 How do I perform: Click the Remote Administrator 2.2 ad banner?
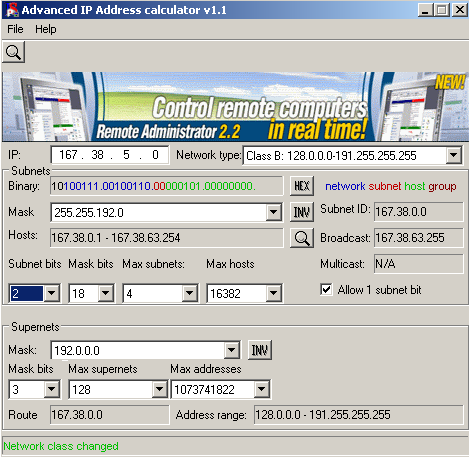coord(234,107)
